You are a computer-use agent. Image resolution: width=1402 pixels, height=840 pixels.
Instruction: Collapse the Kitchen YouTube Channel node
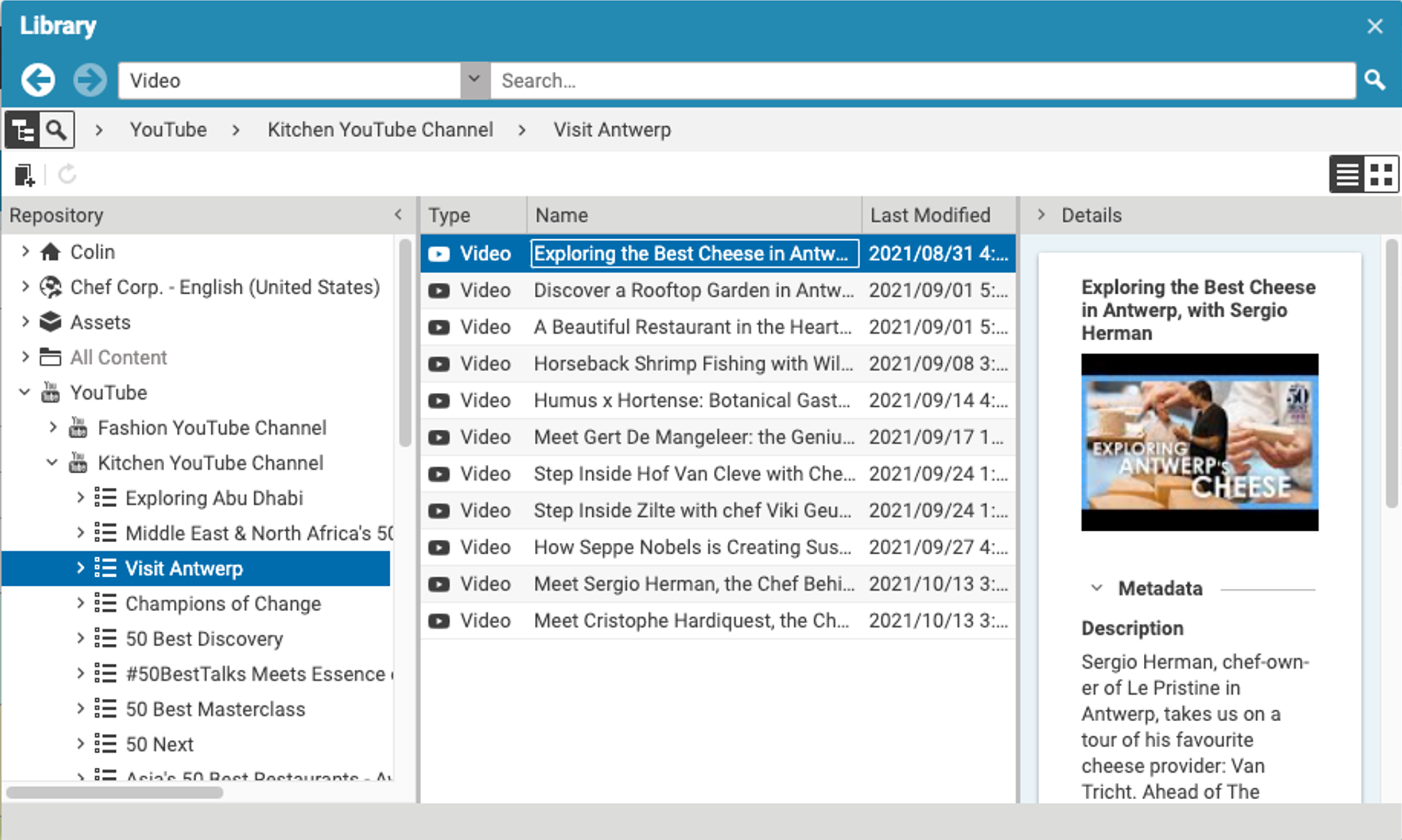click(x=52, y=462)
